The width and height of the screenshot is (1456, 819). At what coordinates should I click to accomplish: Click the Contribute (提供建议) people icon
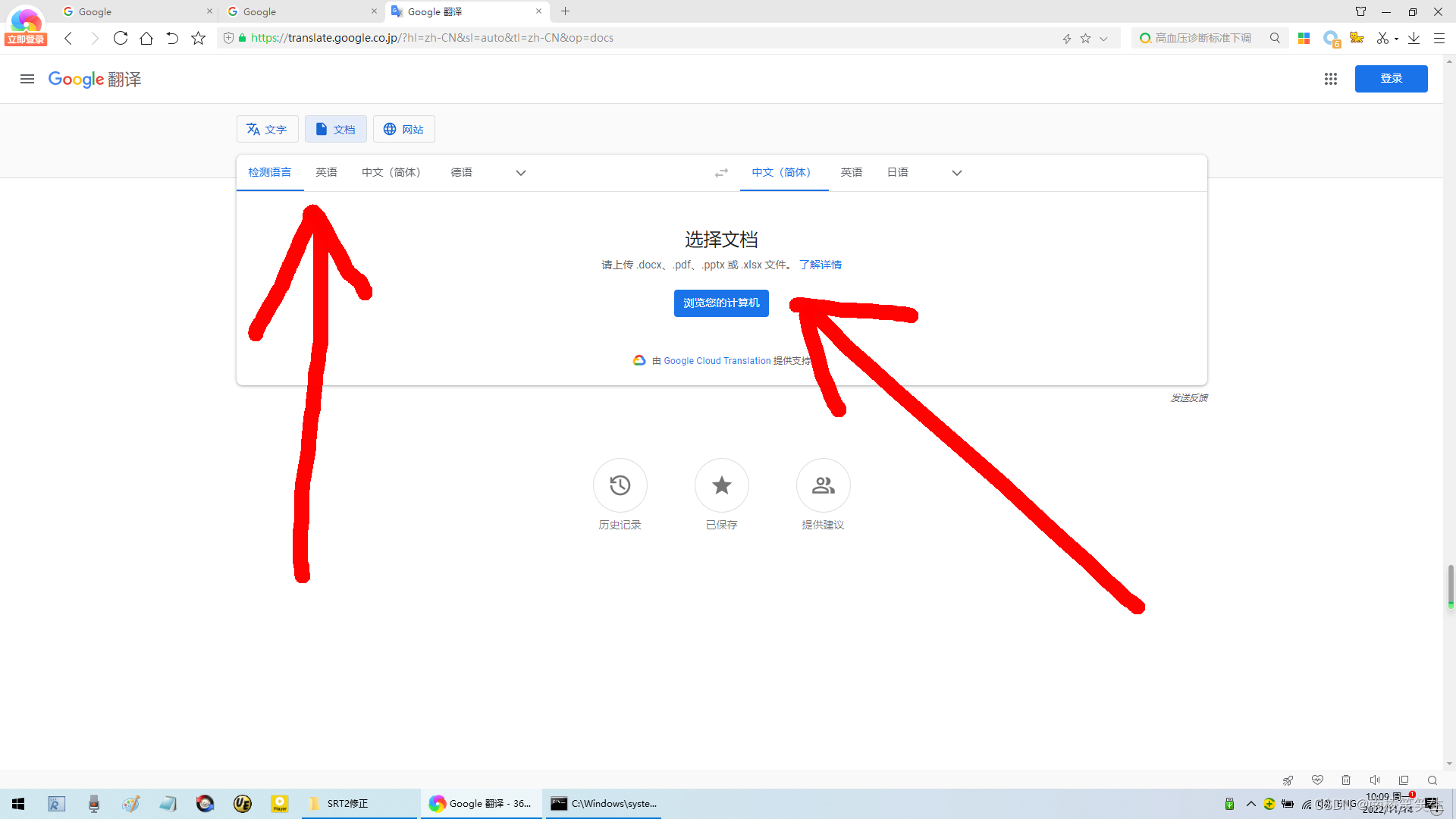[823, 485]
